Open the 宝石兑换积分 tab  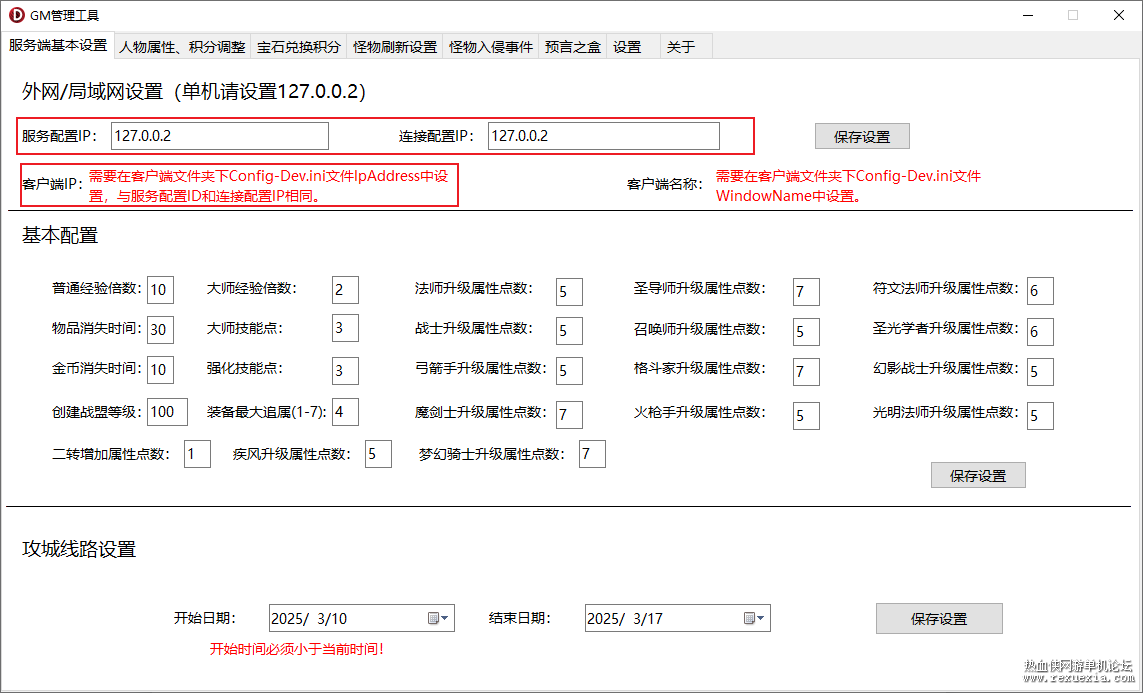[x=298, y=47]
